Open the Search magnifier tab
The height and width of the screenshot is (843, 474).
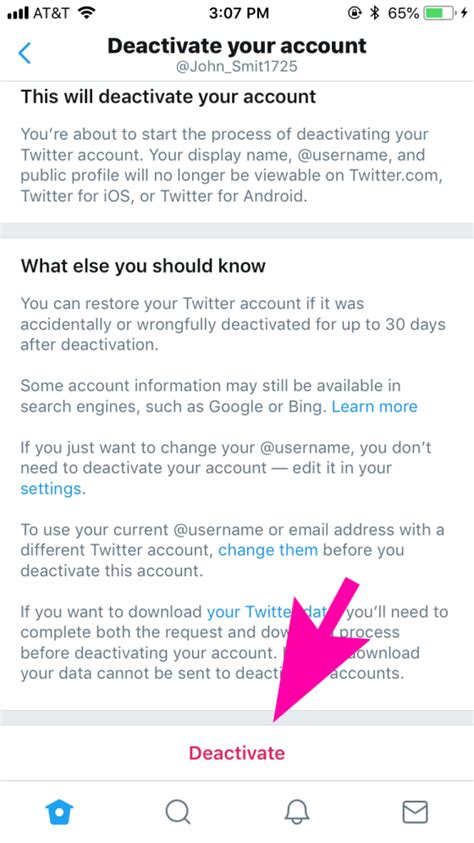point(178,812)
